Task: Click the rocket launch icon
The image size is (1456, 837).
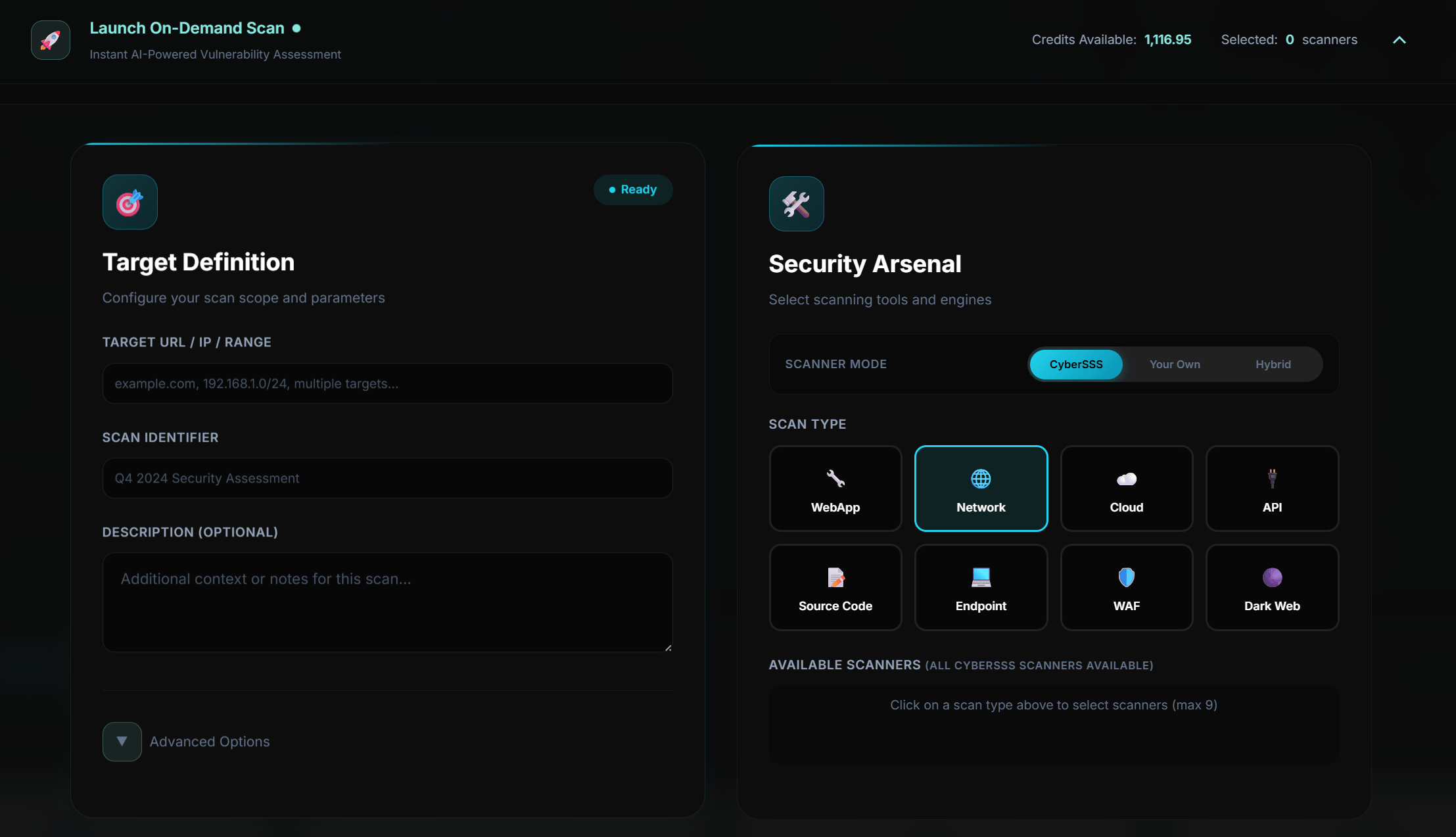Action: click(51, 40)
